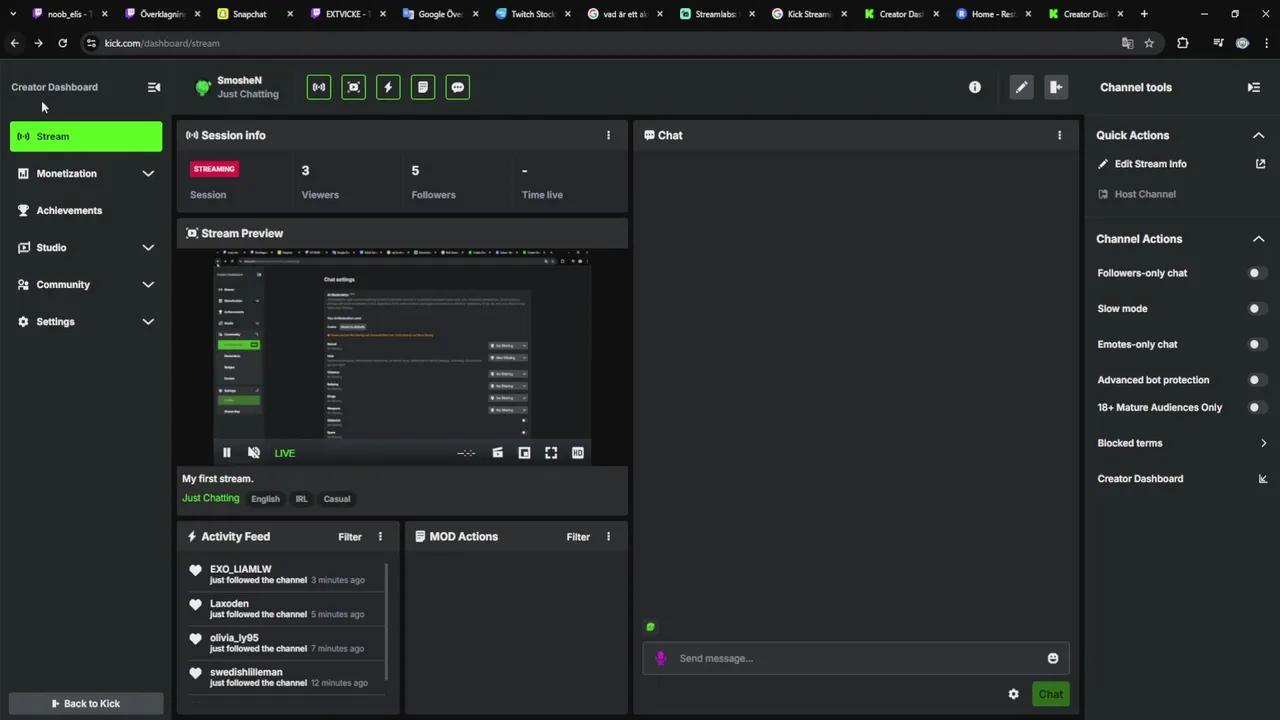Click the pencil edit layout icon
Screen dimensions: 1280x720
pyautogui.click(x=1021, y=87)
